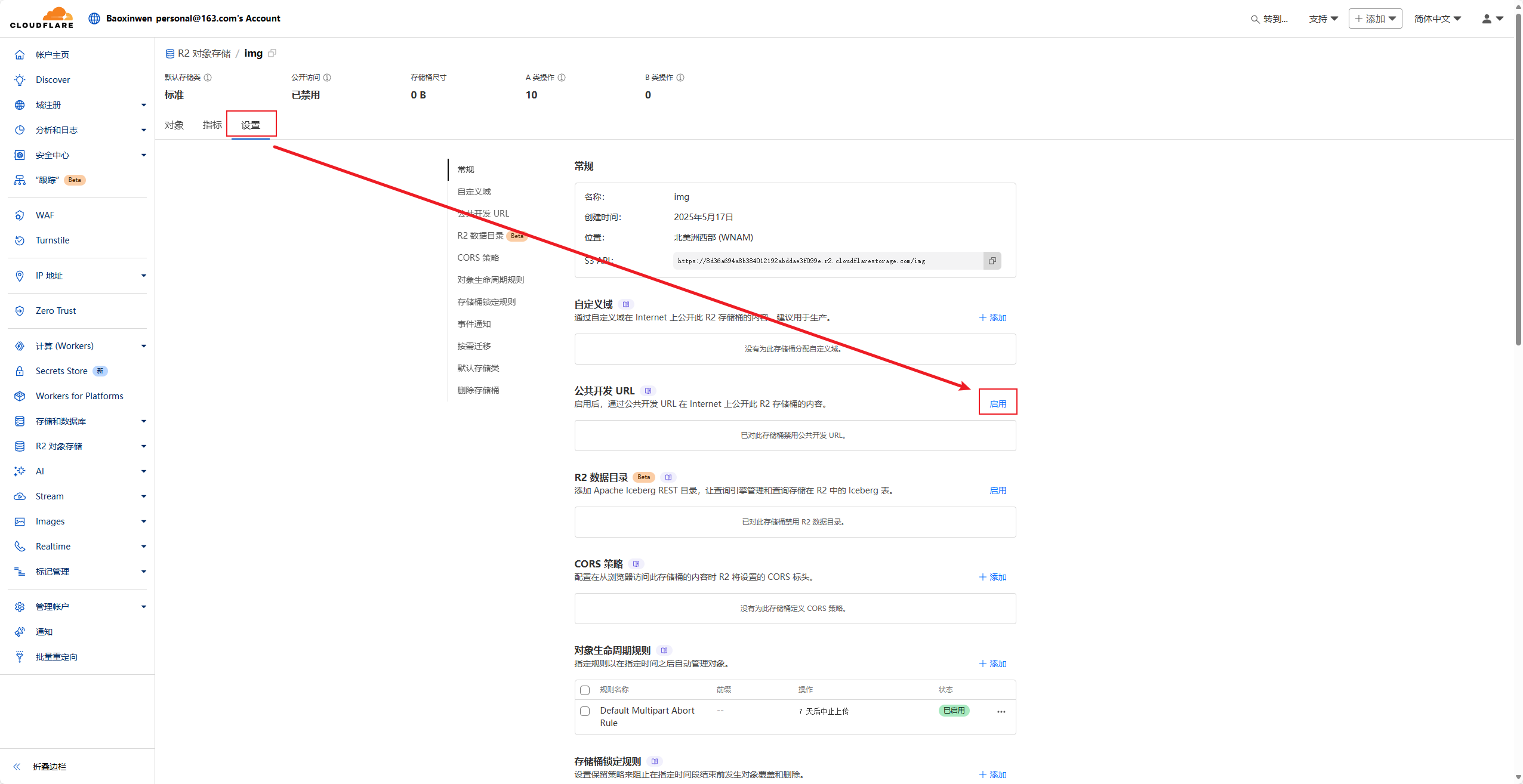This screenshot has width=1523, height=784.
Task: Jump to 删除存储桶 in settings nav
Action: [x=478, y=390]
